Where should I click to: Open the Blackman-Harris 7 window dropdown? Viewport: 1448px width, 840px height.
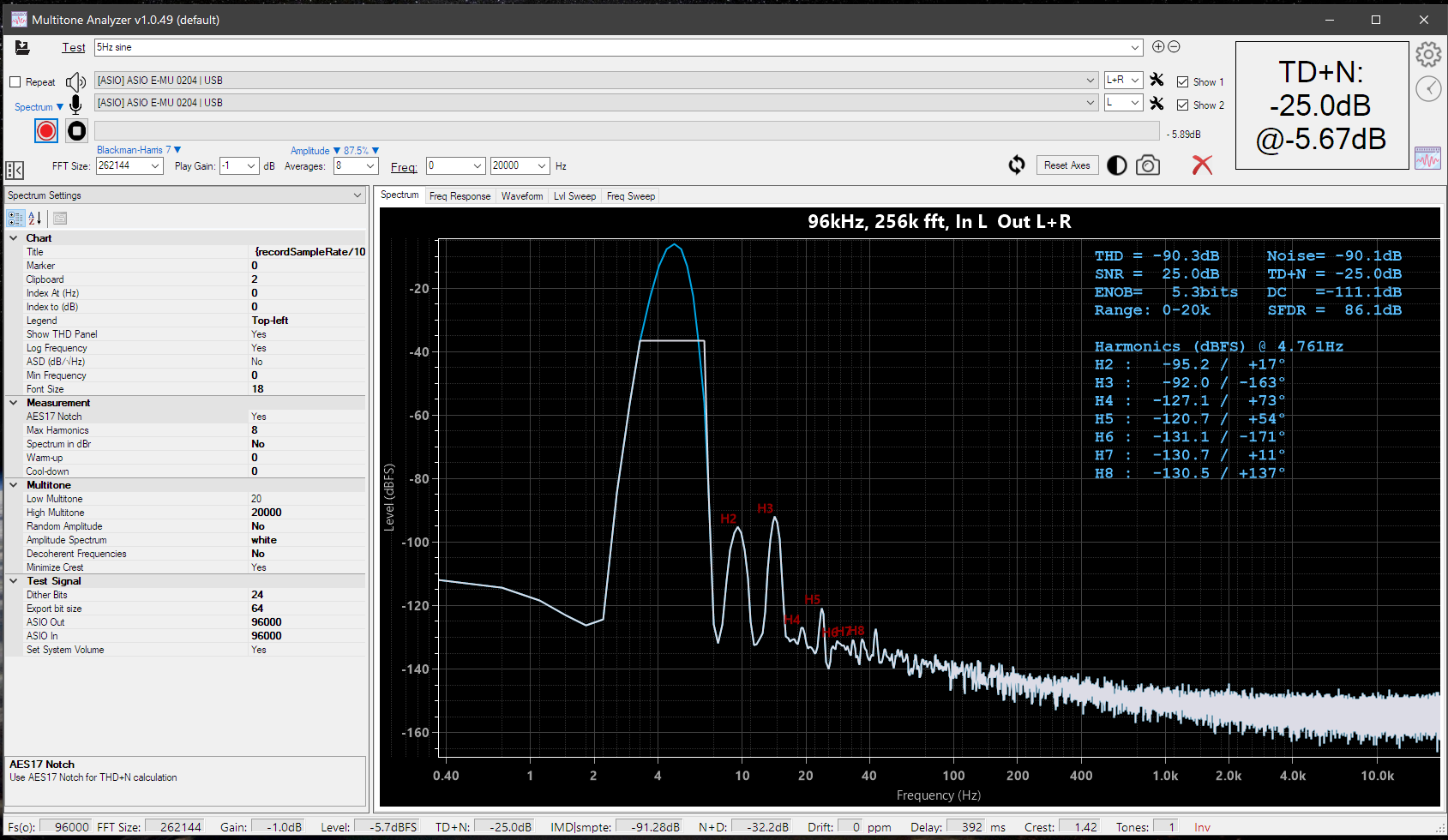pyautogui.click(x=139, y=150)
